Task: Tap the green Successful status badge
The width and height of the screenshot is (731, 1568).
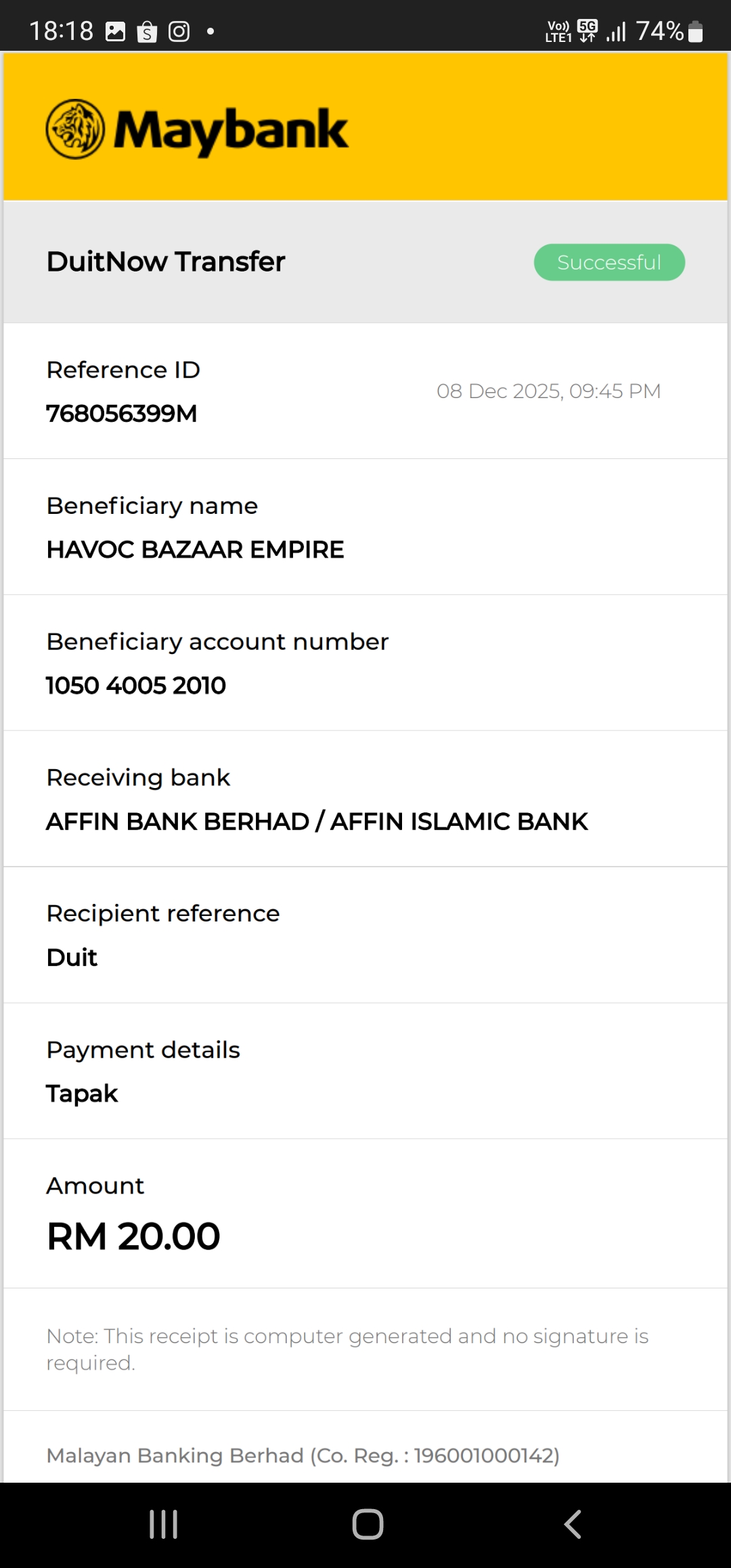Action: point(609,262)
